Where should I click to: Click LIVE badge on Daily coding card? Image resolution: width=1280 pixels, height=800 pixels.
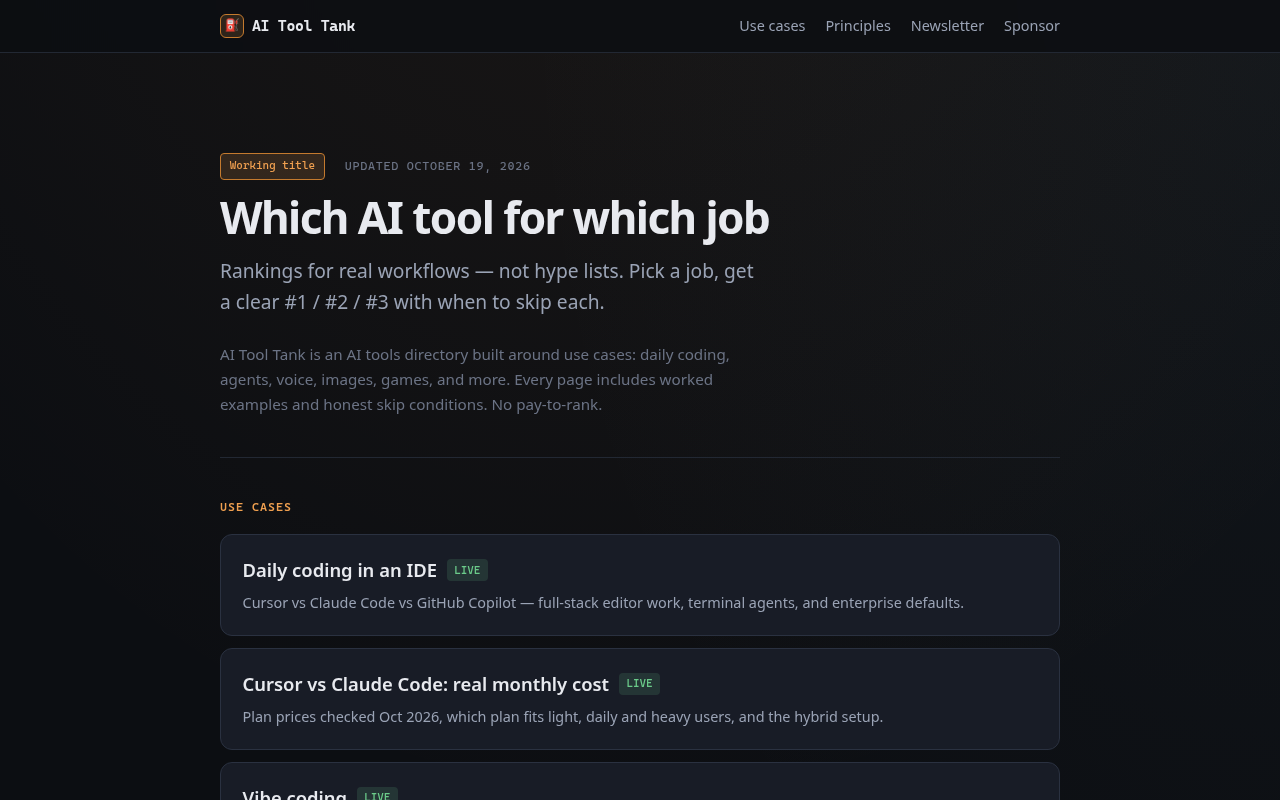click(467, 570)
